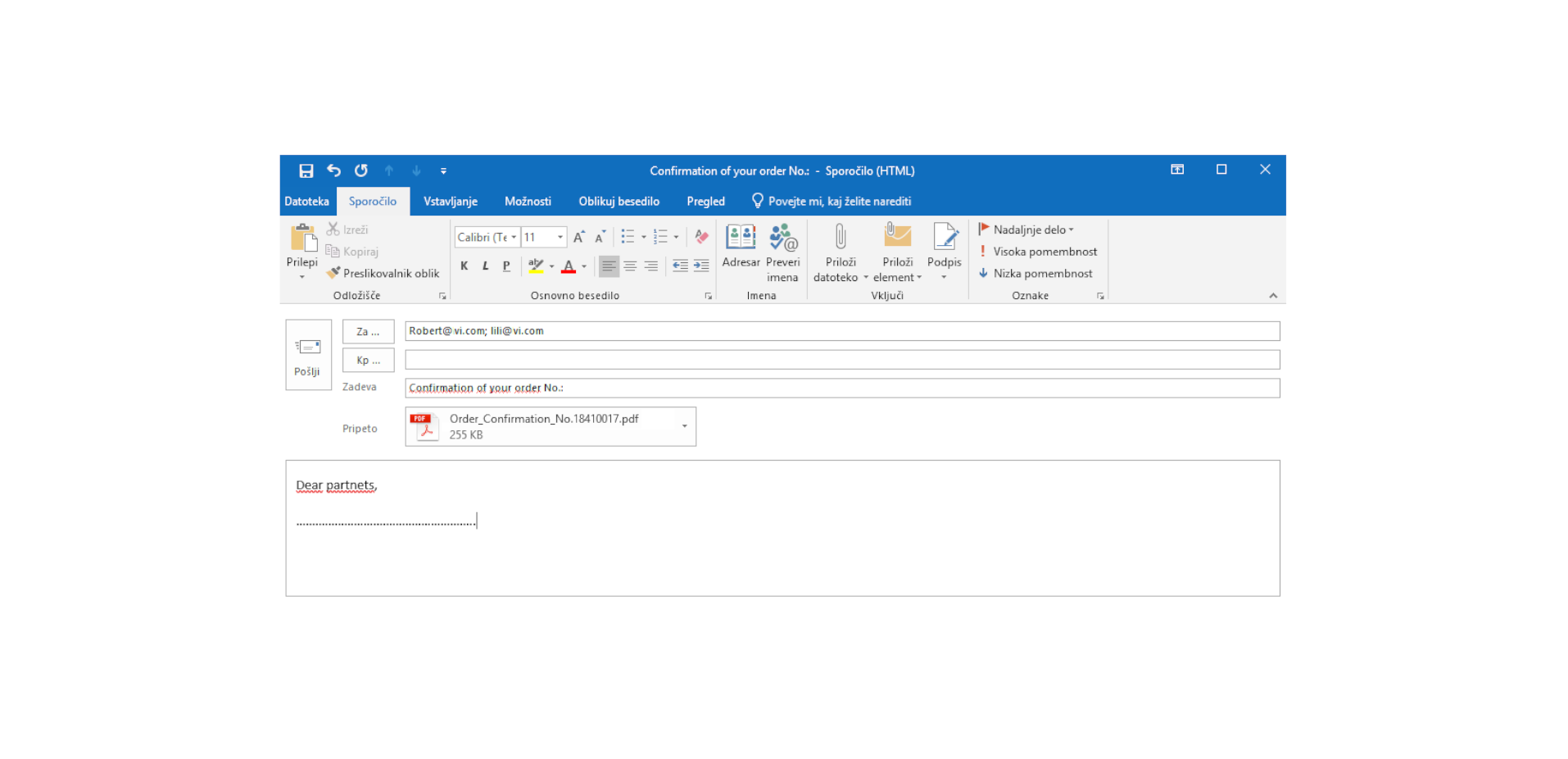1568x759 pixels.
Task: Expand bullet list style arrow
Action: click(644, 237)
